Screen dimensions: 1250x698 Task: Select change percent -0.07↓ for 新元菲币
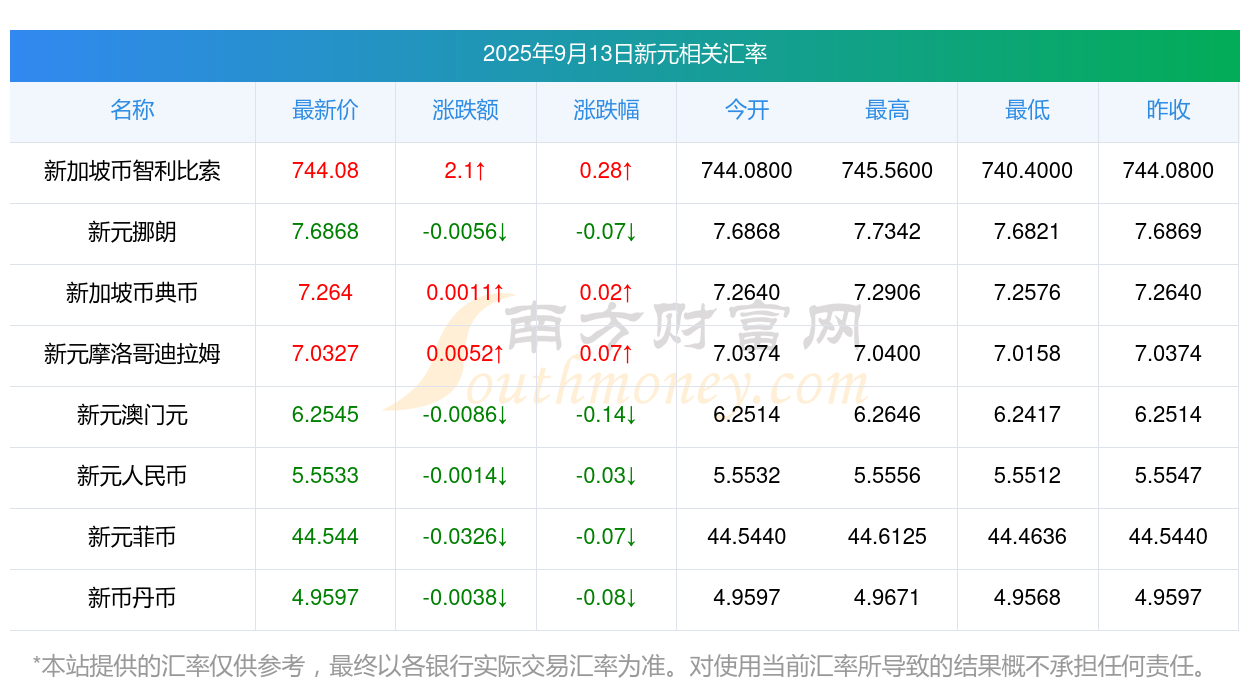[606, 537]
